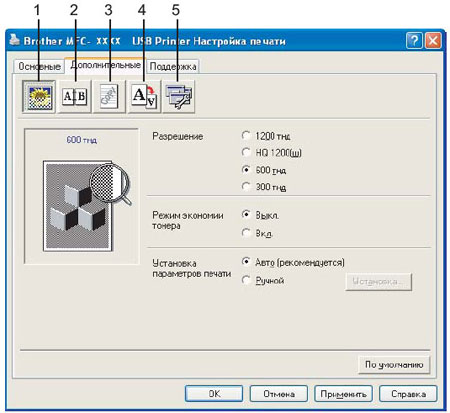The height and width of the screenshot is (413, 450).
Task: Click the Отмена button
Action: [x=279, y=394]
